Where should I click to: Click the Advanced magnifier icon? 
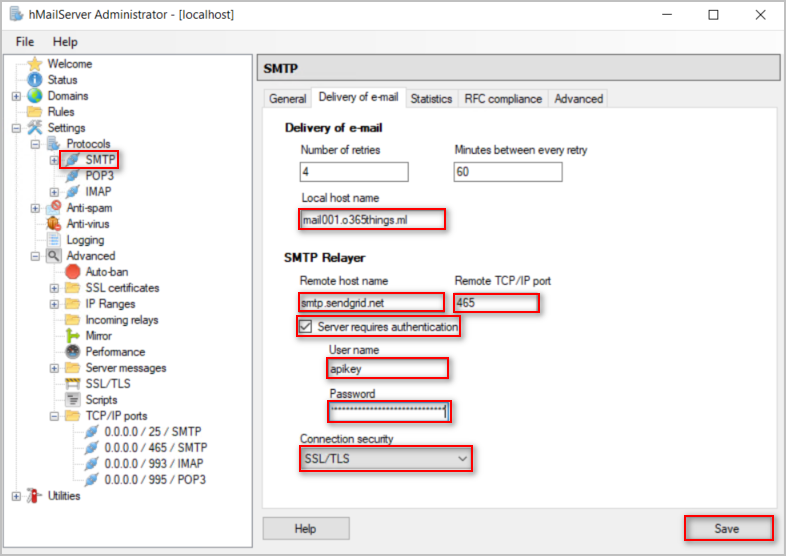coord(54,256)
